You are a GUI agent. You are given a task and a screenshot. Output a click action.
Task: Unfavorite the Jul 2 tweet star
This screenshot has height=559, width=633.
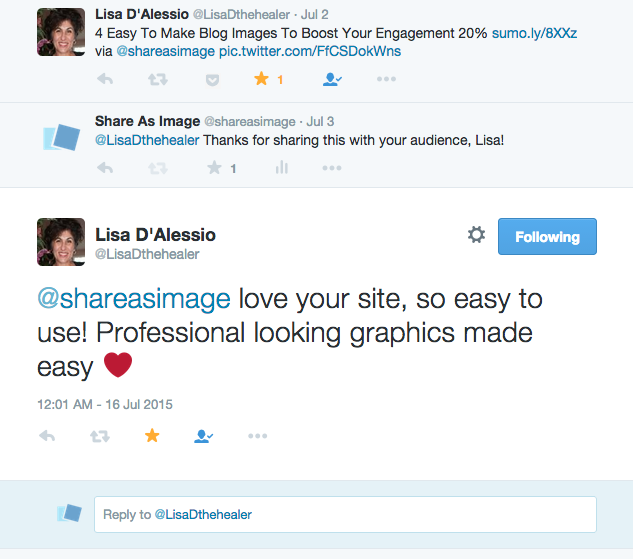(x=261, y=78)
